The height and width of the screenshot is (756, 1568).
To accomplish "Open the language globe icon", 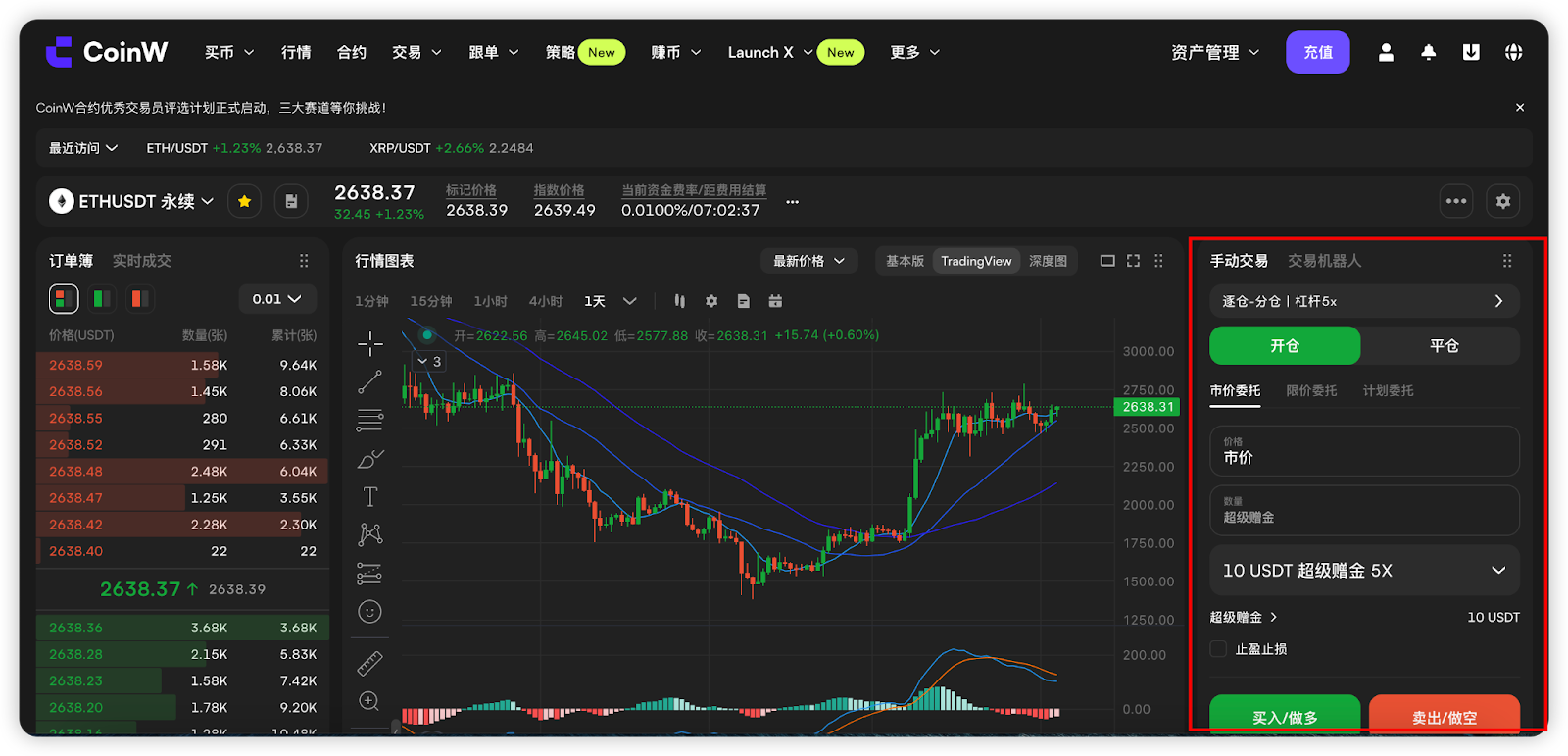I will click(1514, 52).
